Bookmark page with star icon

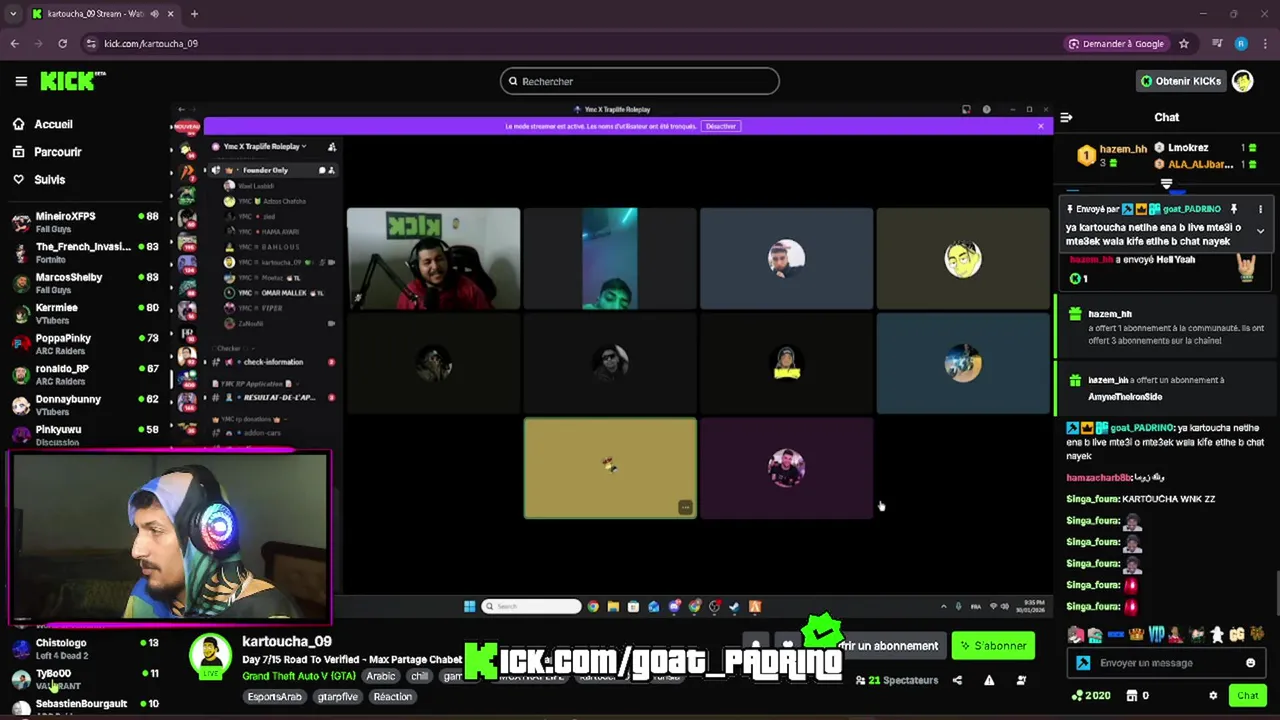[1184, 44]
